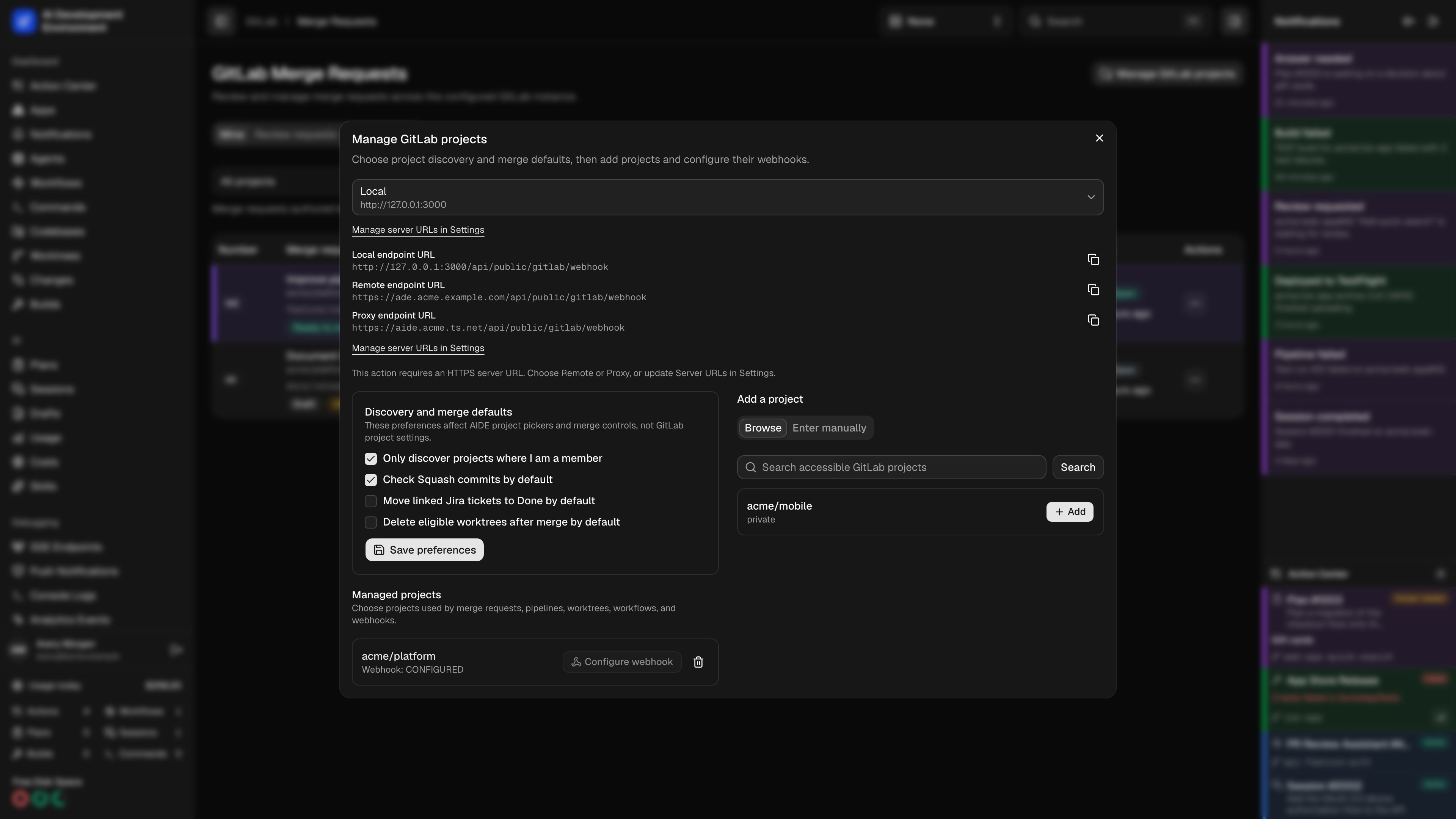Switch to the Browse tab
Screen dimensions: 1456x819
763,428
